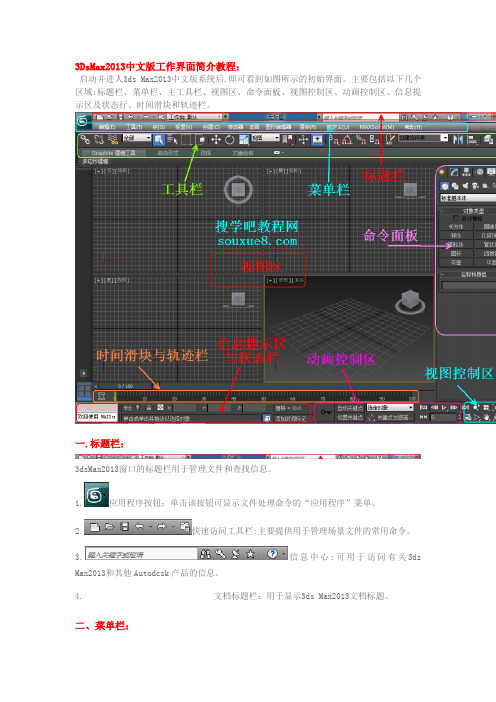Select the Shapes category icon

coord(455,185)
